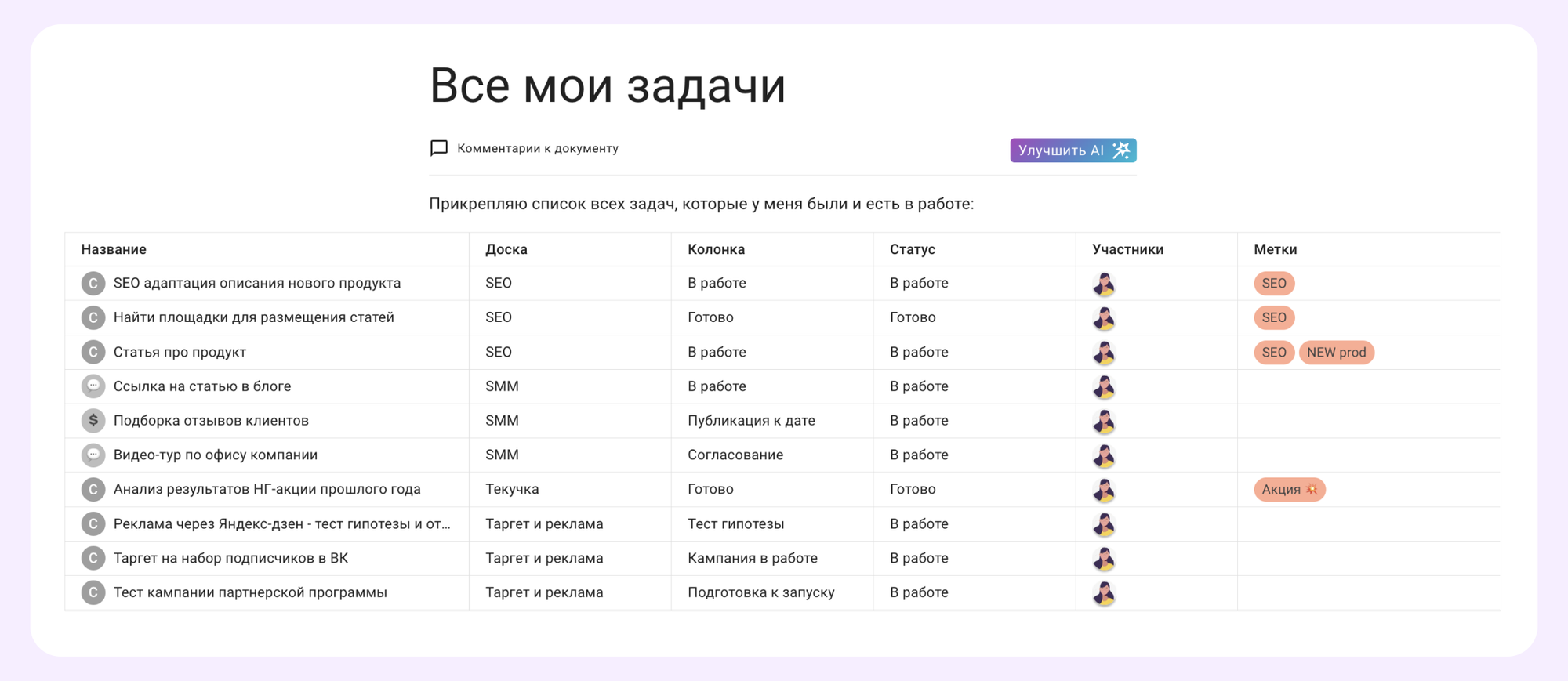Click SEO tag in Найти площадки row
This screenshot has height=681, width=1568.
pyautogui.click(x=1274, y=317)
